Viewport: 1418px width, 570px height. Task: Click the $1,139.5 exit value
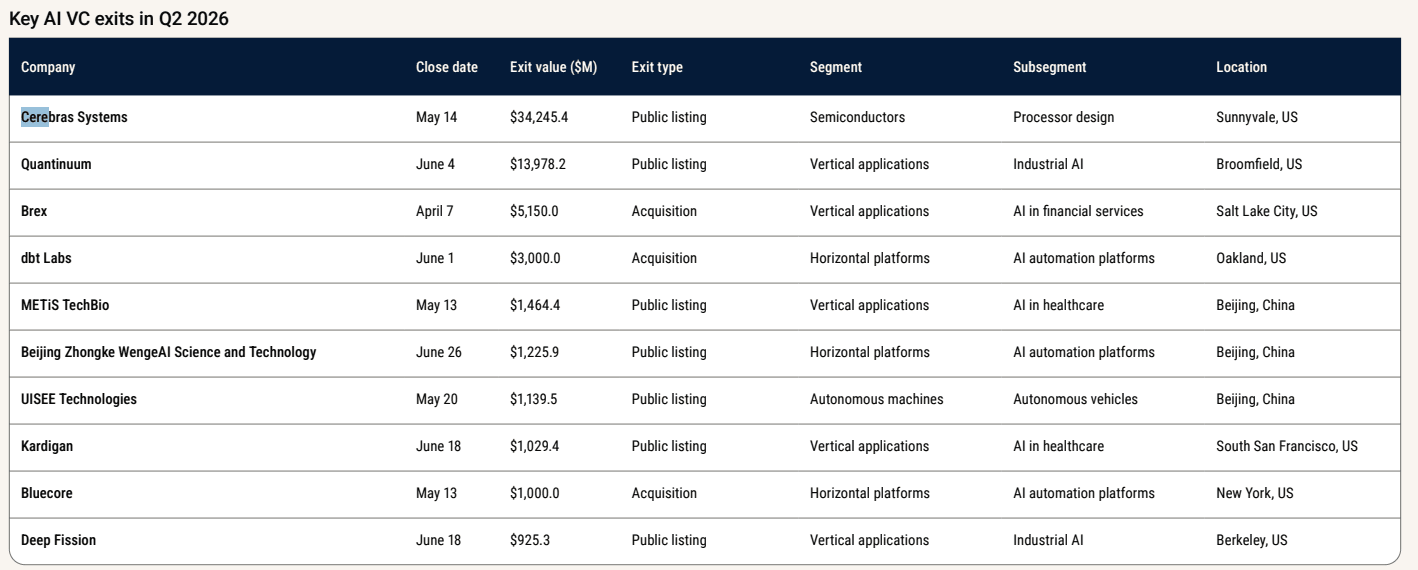[x=534, y=399]
